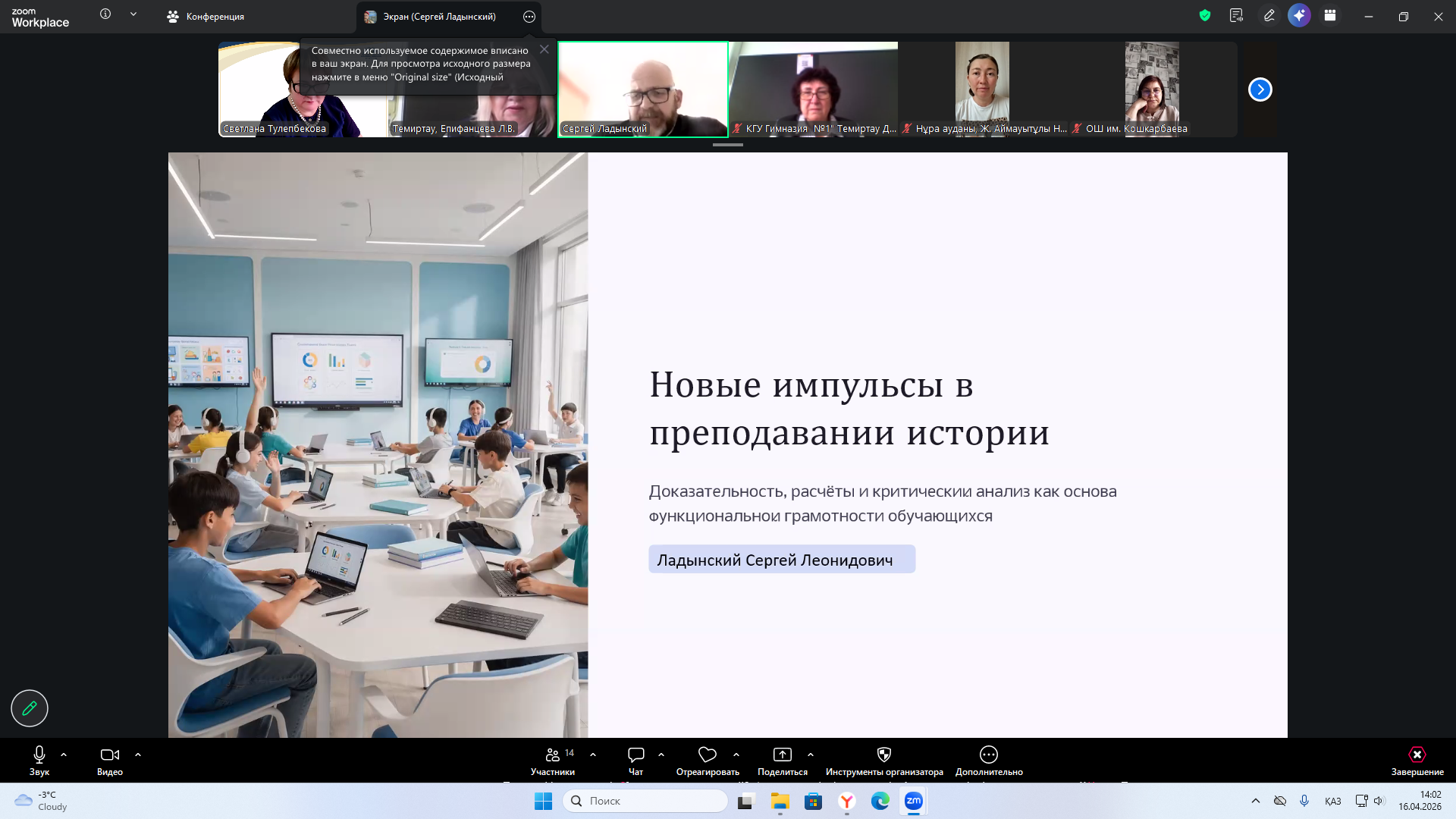Open the Zoom app from the taskbar
Image resolution: width=1456 pixels, height=819 pixels.
[914, 801]
